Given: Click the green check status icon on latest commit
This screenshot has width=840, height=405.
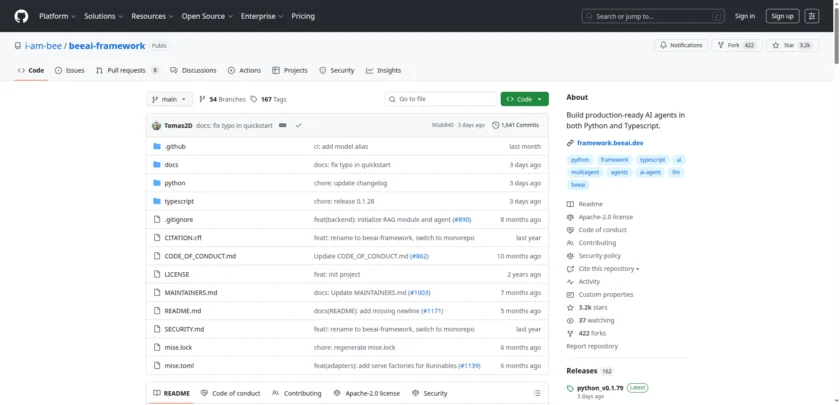Looking at the screenshot, I should (298, 125).
